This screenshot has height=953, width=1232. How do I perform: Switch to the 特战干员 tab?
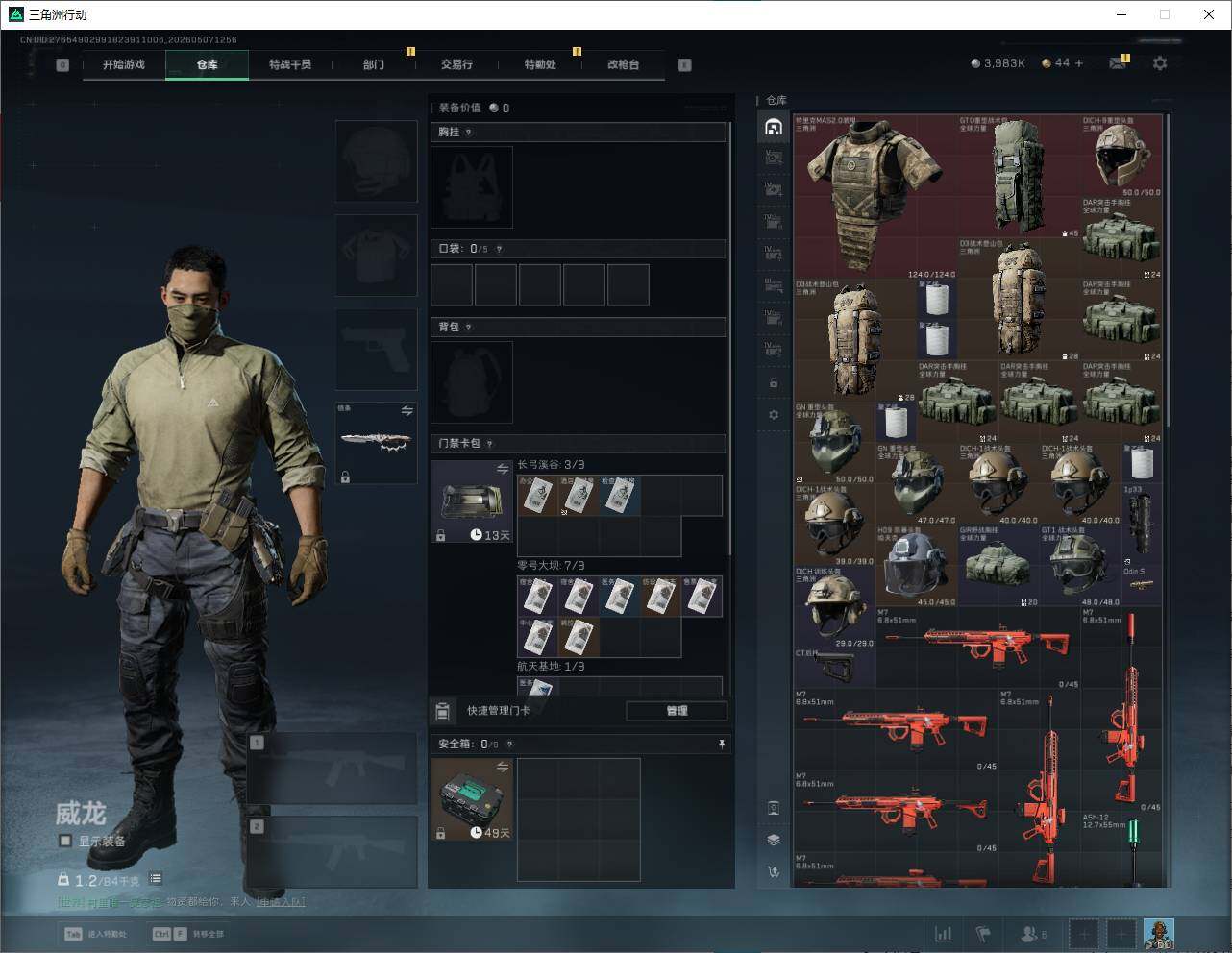coord(290,64)
